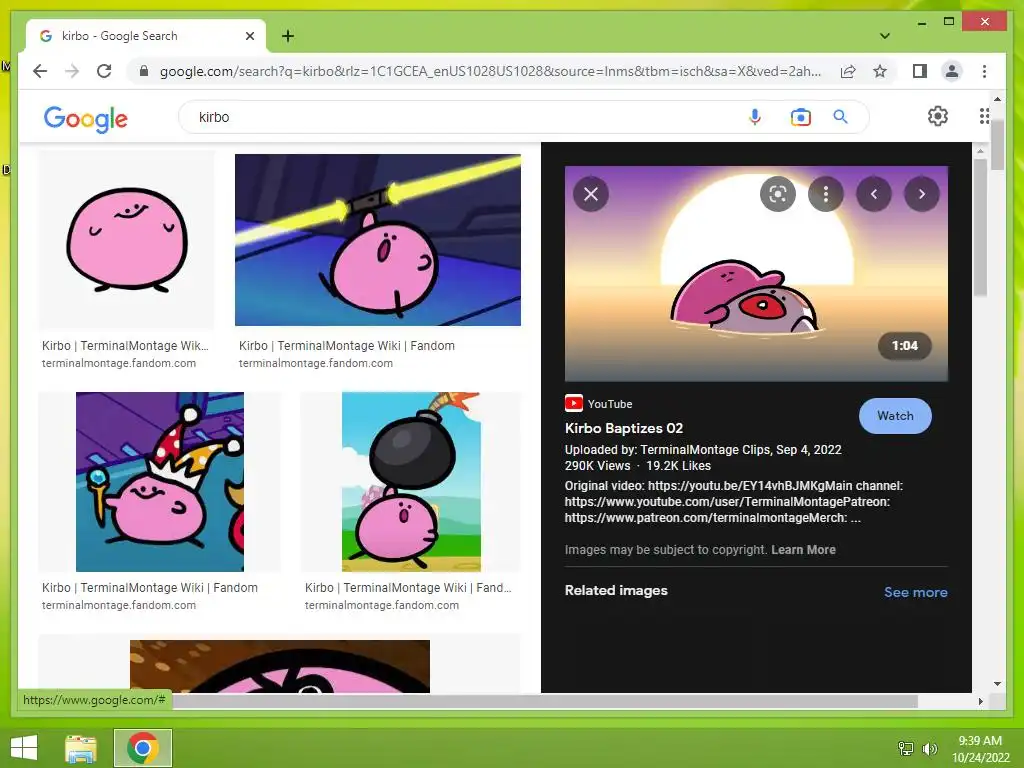Open the Kirbo Baptizes preview image
The width and height of the screenshot is (1024, 768).
coord(756,274)
